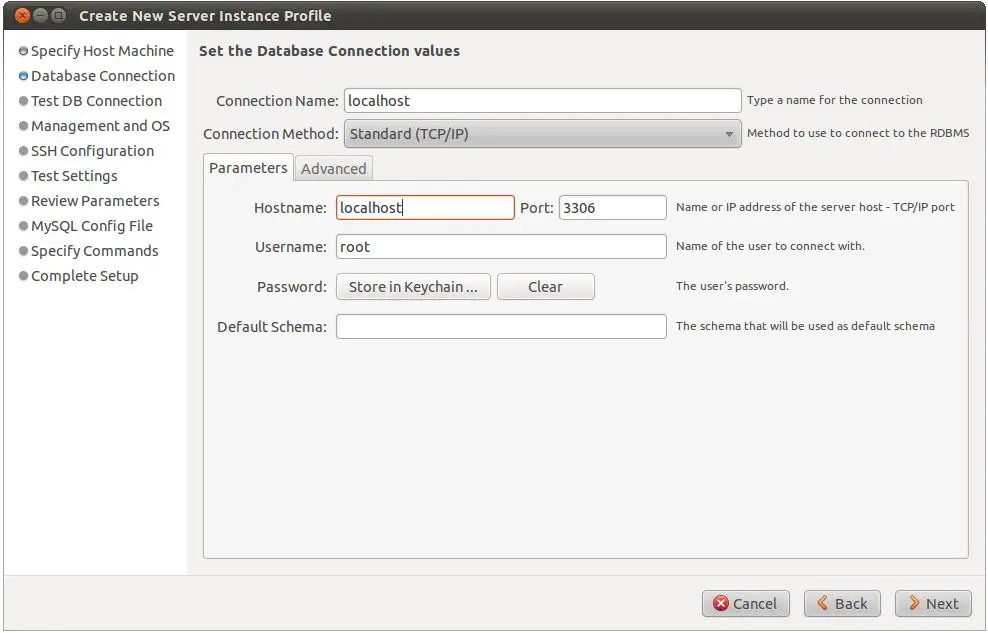
Task: Open the Connection Method dropdown
Action: point(542,134)
